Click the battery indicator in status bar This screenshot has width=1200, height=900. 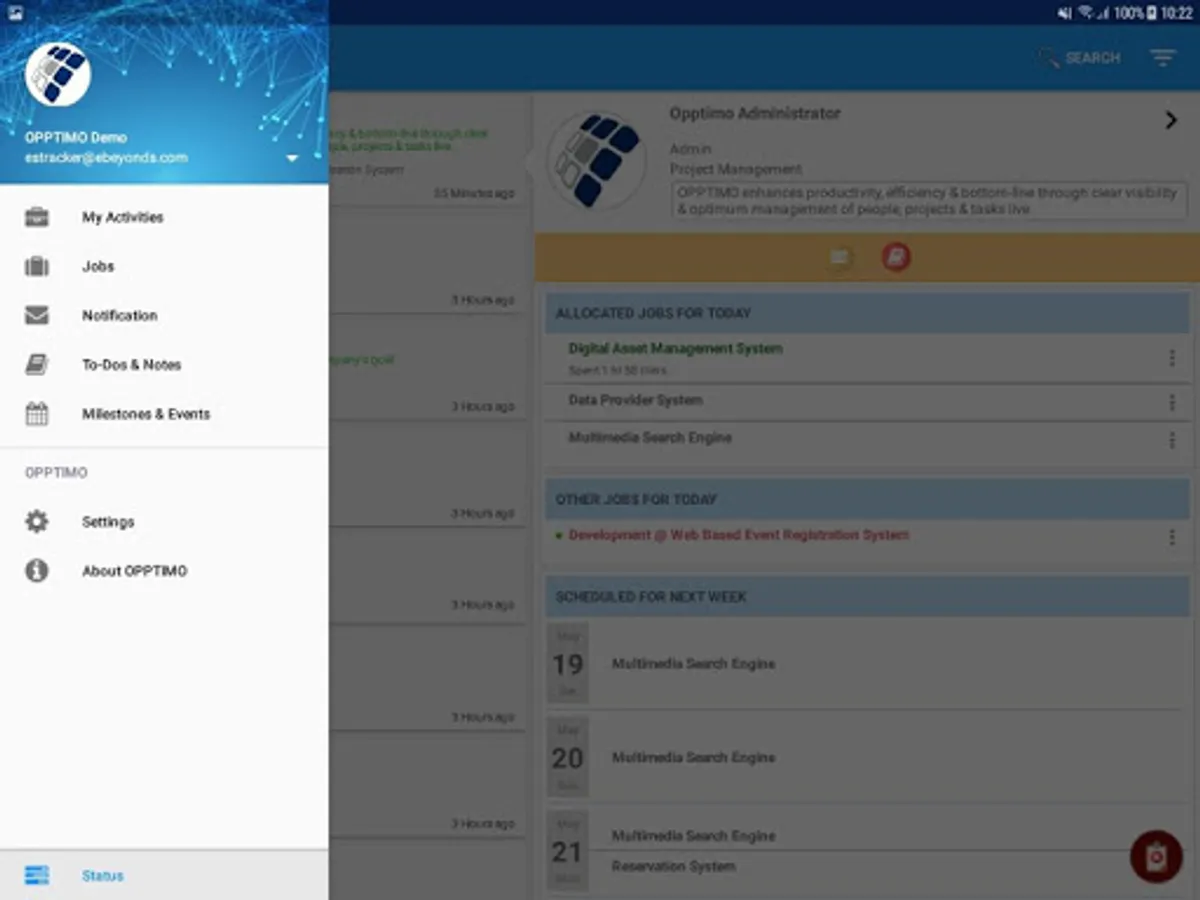coord(1152,13)
